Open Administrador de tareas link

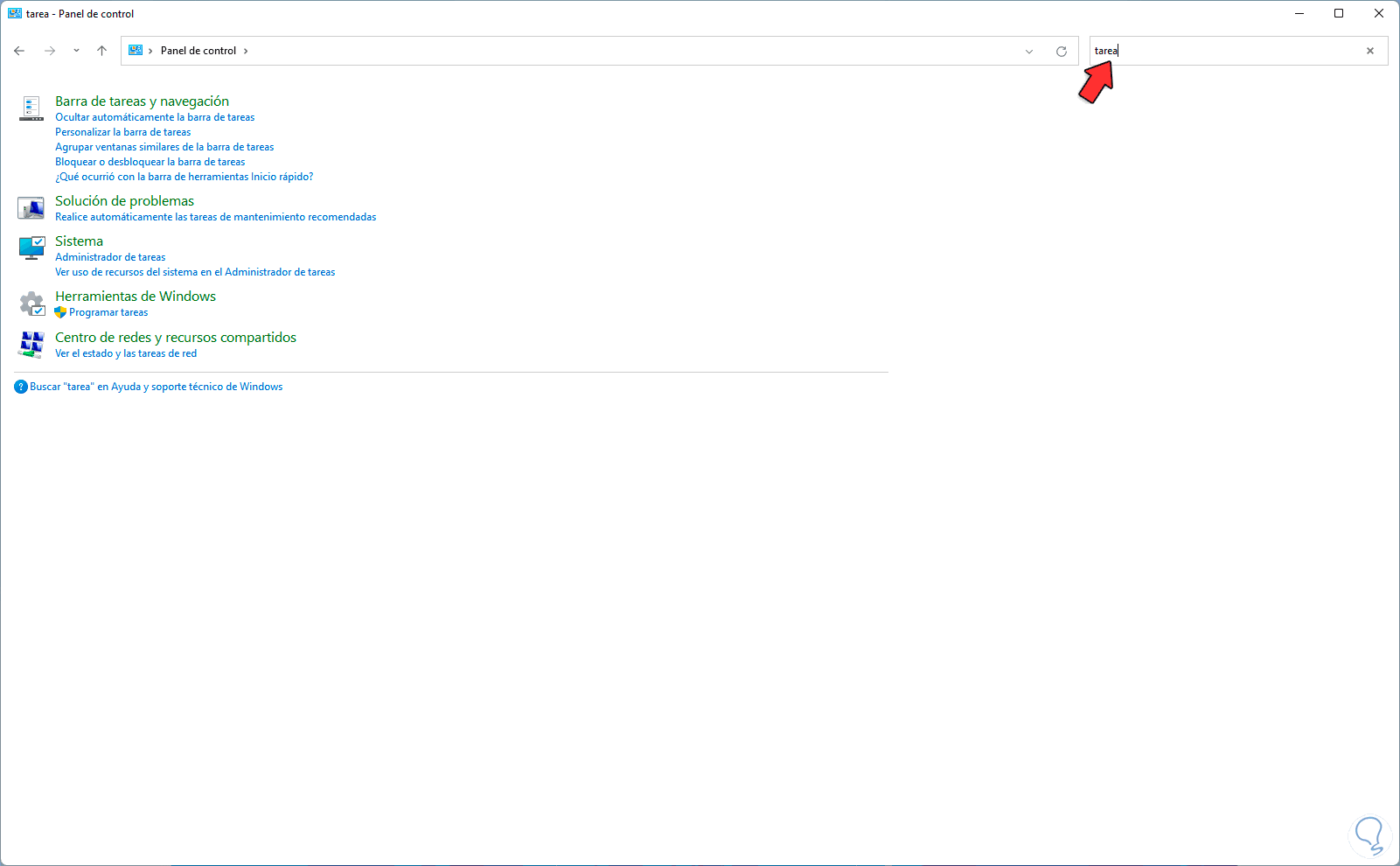point(110,257)
